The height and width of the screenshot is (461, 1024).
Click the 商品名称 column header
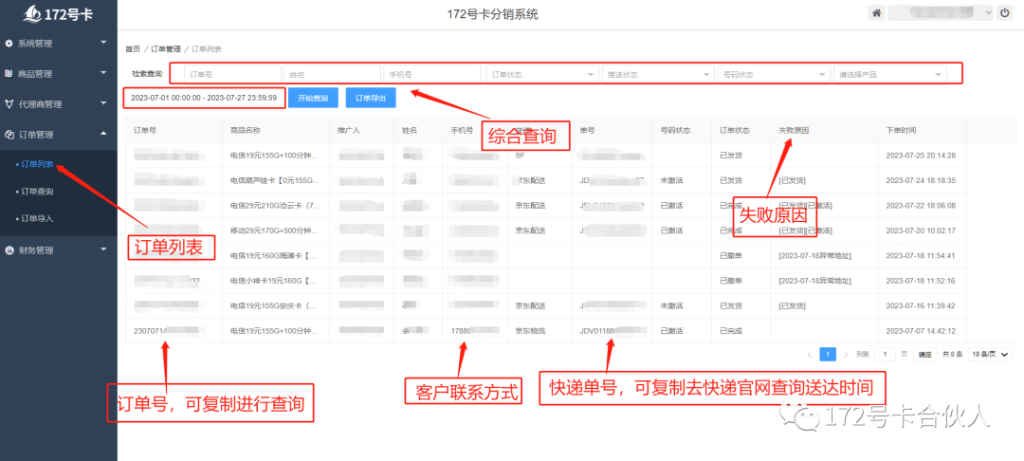[246, 131]
